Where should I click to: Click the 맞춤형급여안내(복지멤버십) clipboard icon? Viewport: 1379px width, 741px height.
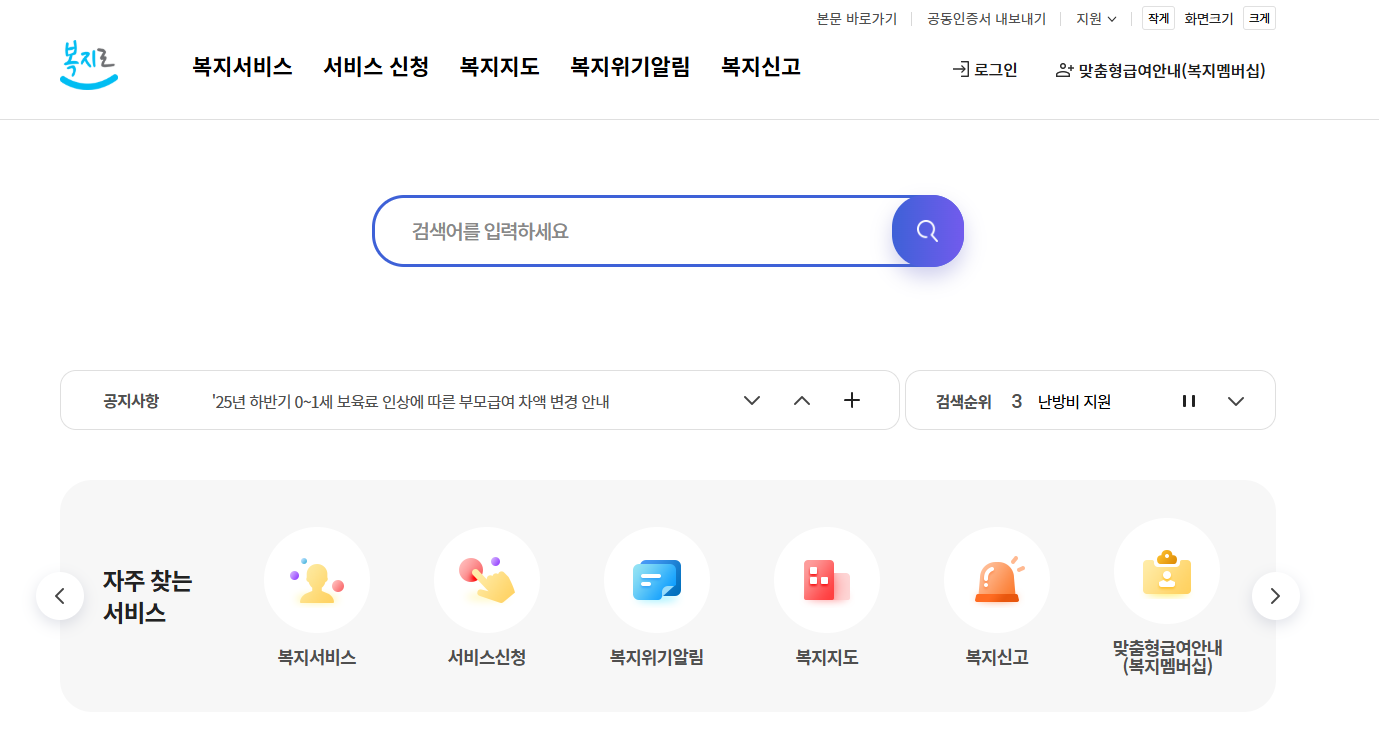click(x=1167, y=570)
